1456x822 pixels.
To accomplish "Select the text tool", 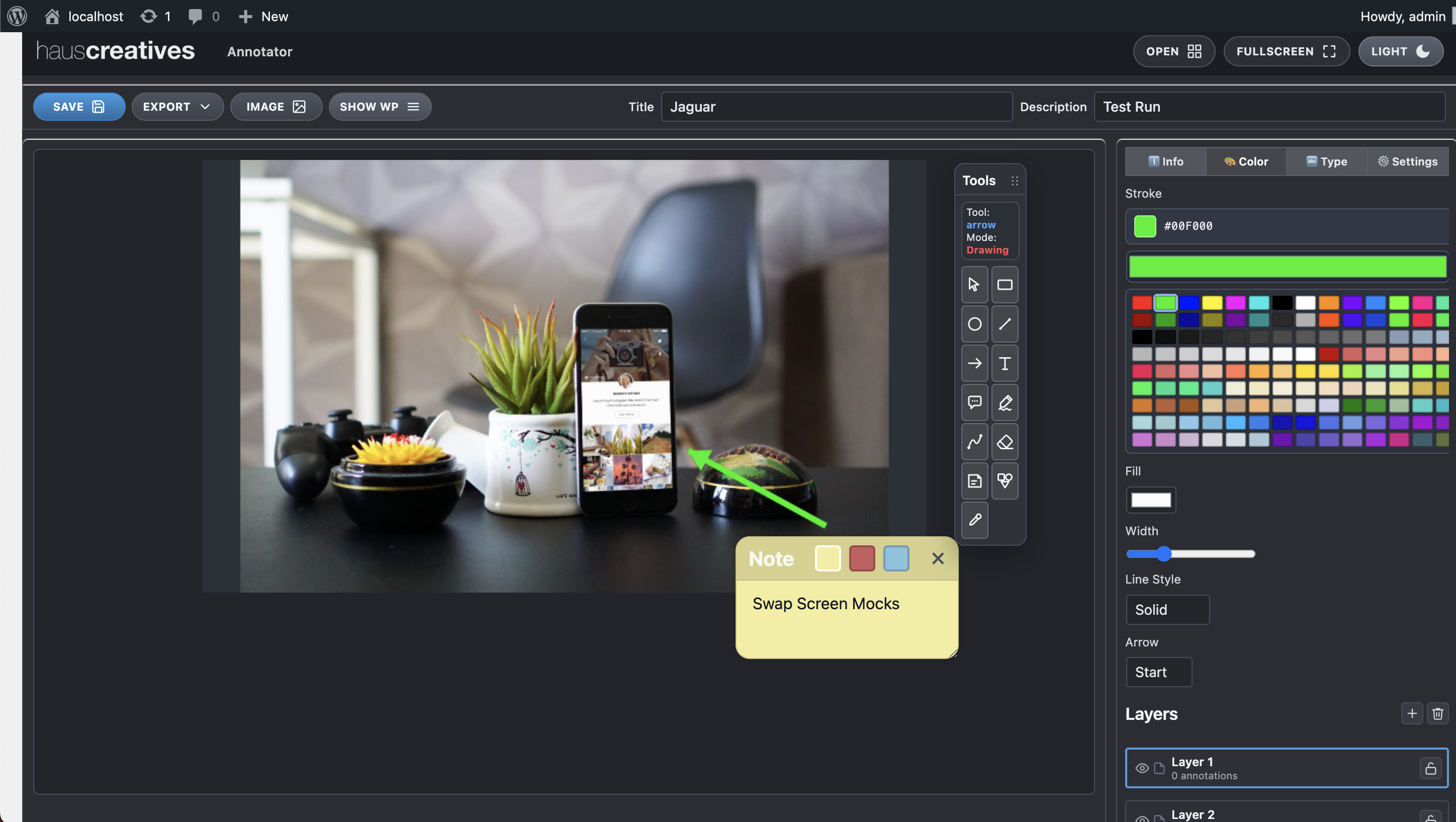I will pyautogui.click(x=1005, y=363).
